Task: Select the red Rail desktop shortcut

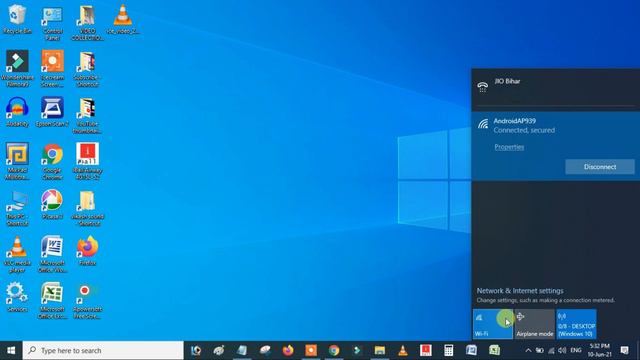Action: pos(87,162)
